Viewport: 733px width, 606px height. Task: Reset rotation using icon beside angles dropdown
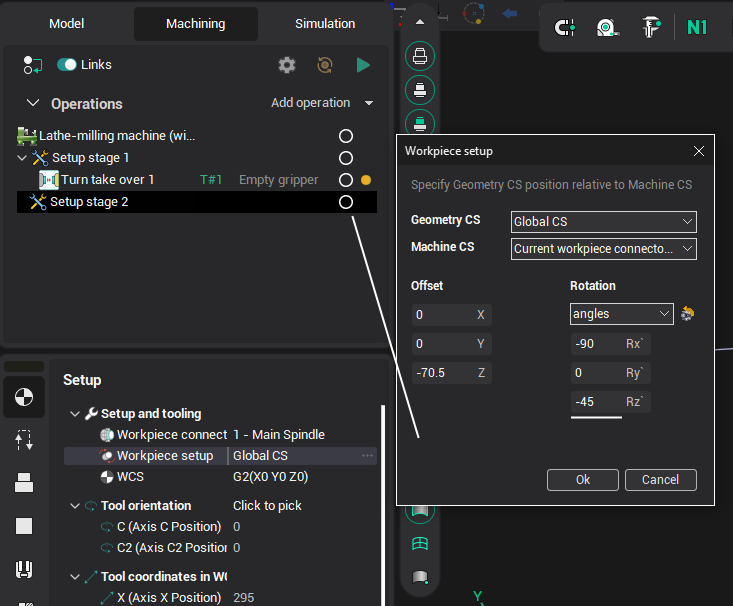[687, 314]
